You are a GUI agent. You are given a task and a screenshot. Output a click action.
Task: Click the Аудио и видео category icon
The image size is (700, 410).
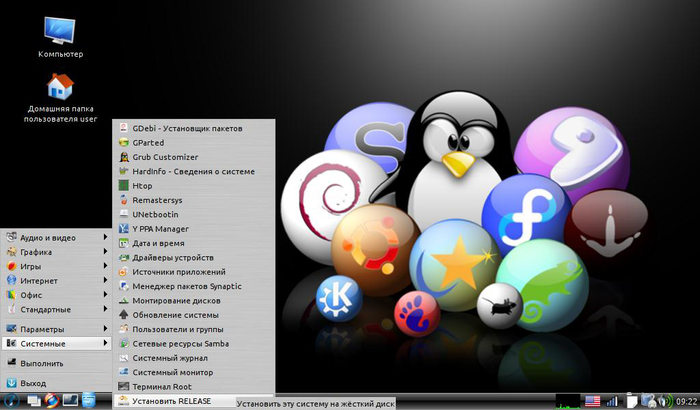point(11,237)
